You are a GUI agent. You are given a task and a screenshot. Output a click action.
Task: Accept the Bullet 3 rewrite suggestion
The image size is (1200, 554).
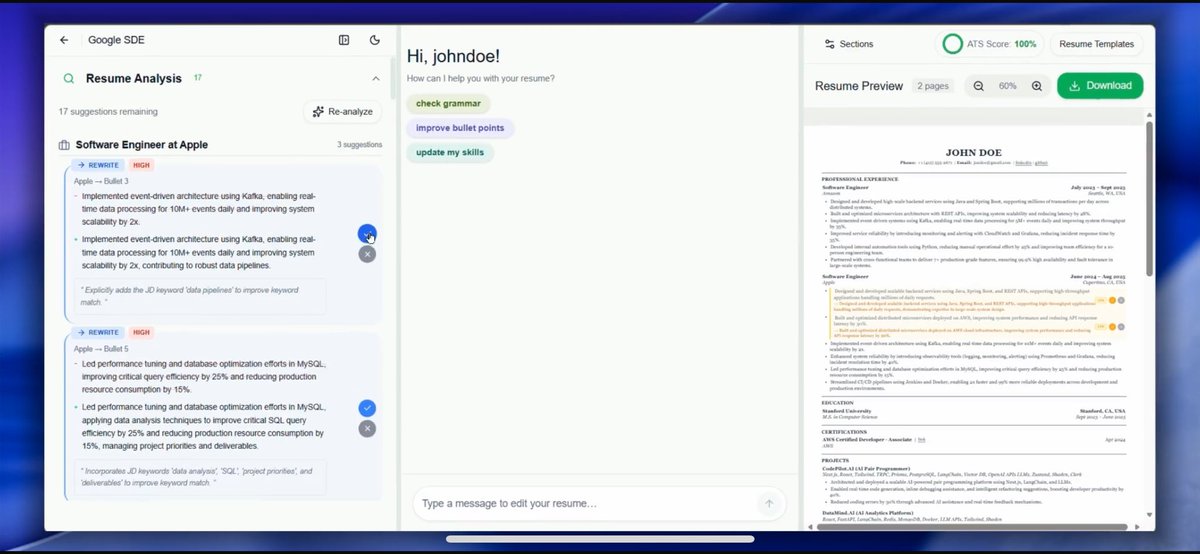click(x=367, y=234)
